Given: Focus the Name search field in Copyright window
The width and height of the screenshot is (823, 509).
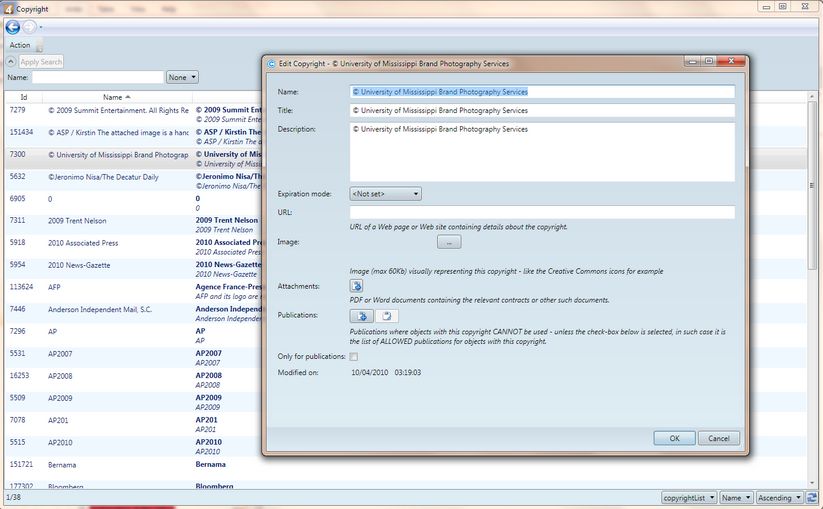Looking at the screenshot, I should [x=98, y=77].
